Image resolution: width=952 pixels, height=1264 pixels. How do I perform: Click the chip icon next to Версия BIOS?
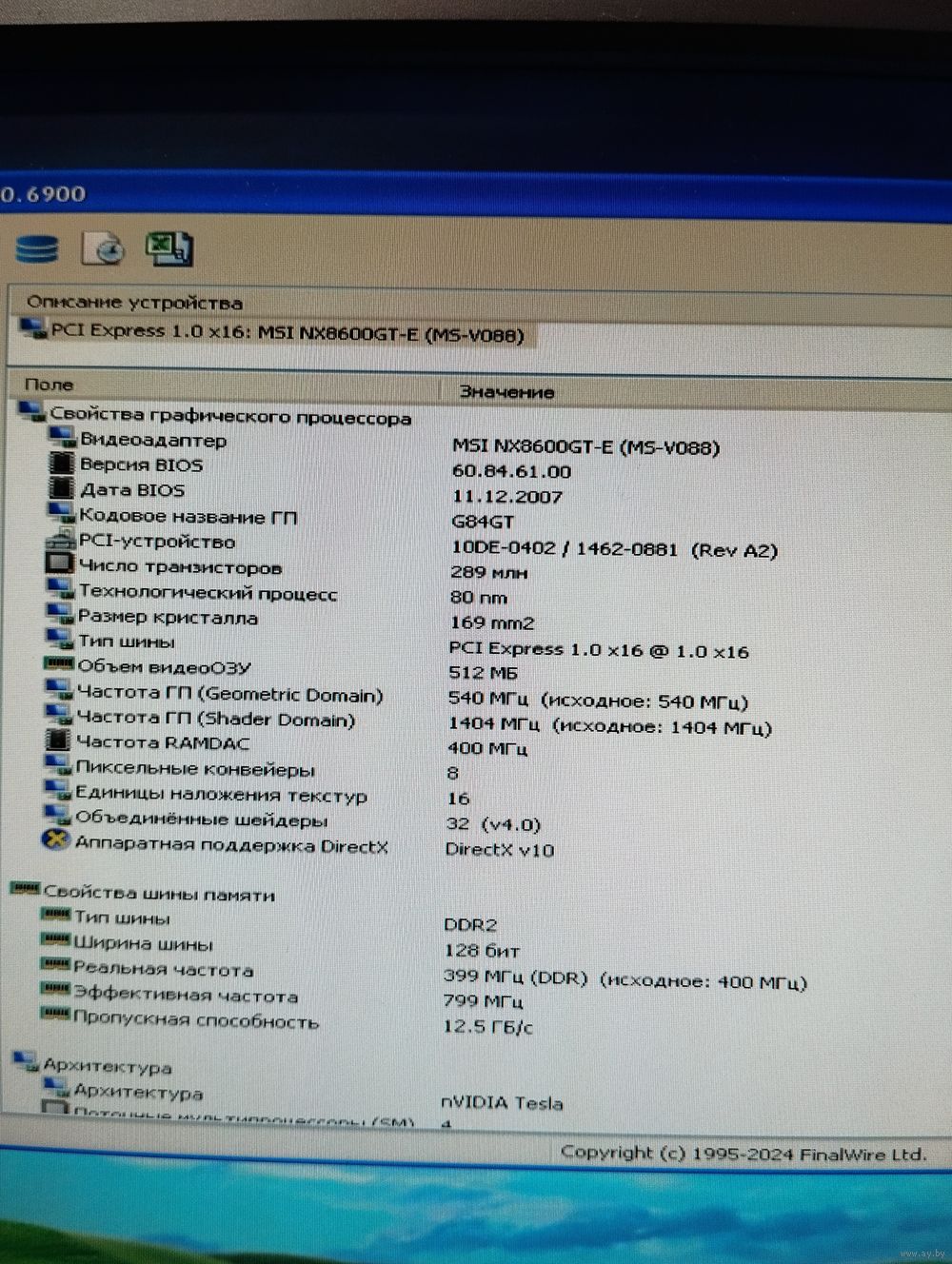click(62, 464)
